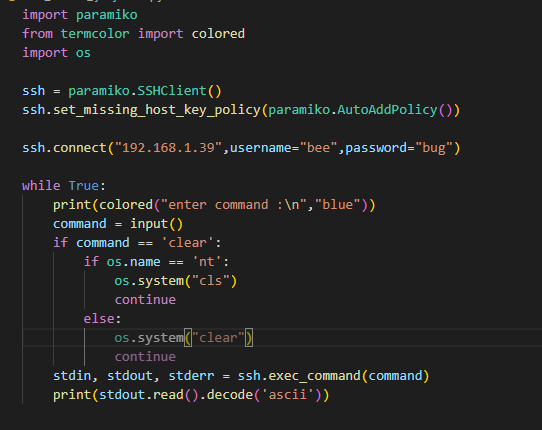The width and height of the screenshot is (542, 430).
Task: Click the password string "bug"
Action: [x=434, y=148]
